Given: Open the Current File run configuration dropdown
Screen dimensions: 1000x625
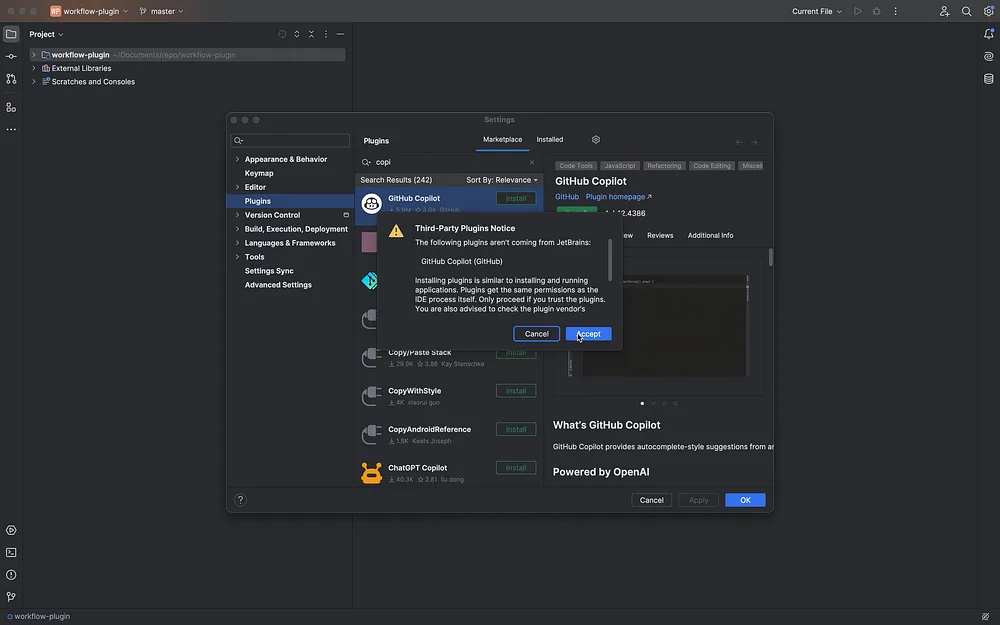Looking at the screenshot, I should click(x=816, y=11).
